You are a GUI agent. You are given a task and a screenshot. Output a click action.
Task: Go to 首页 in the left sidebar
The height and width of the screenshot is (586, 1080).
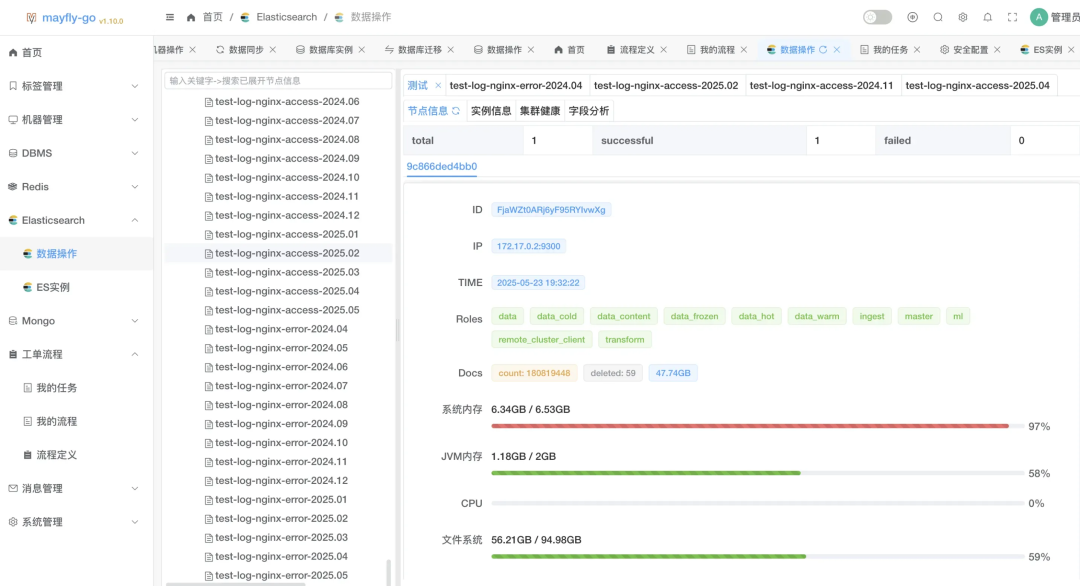(x=76, y=52)
